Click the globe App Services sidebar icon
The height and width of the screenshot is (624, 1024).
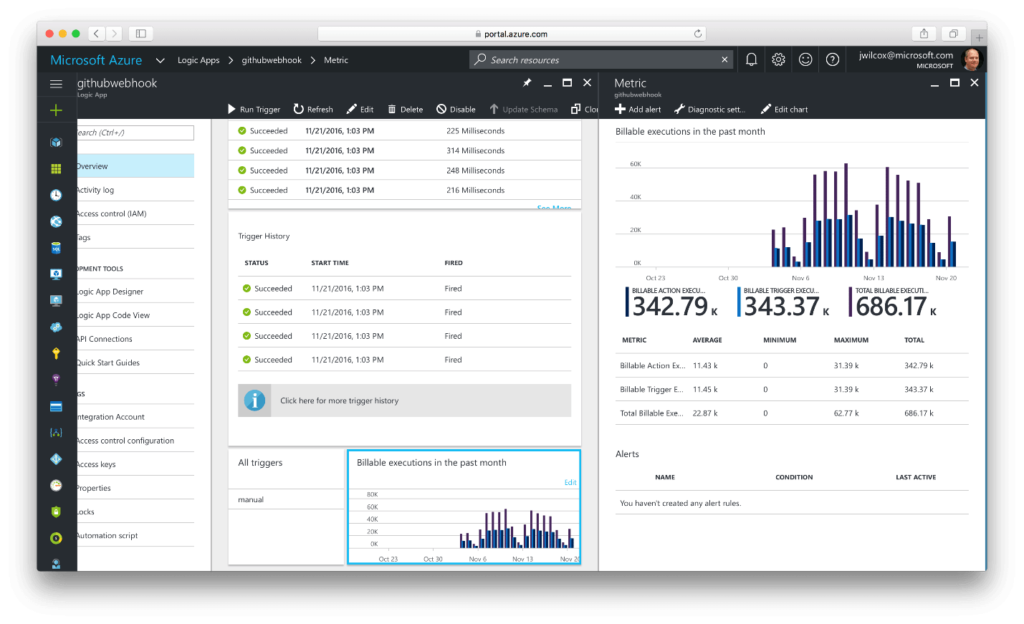[56, 222]
